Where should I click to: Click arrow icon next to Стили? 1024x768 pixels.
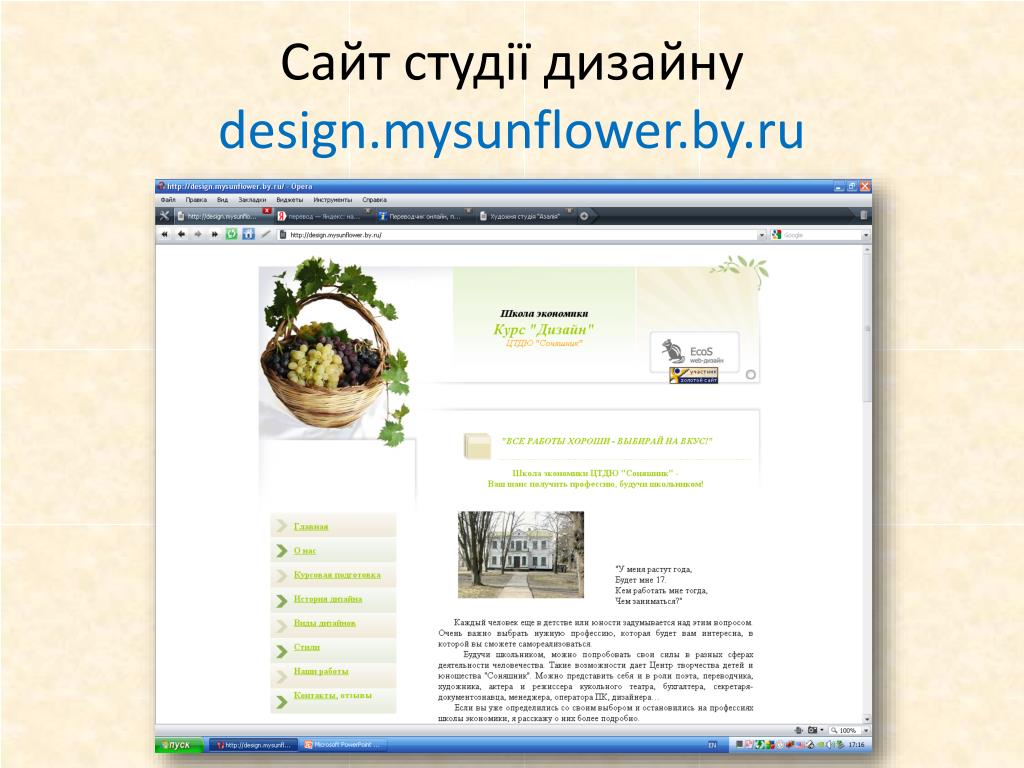(281, 651)
